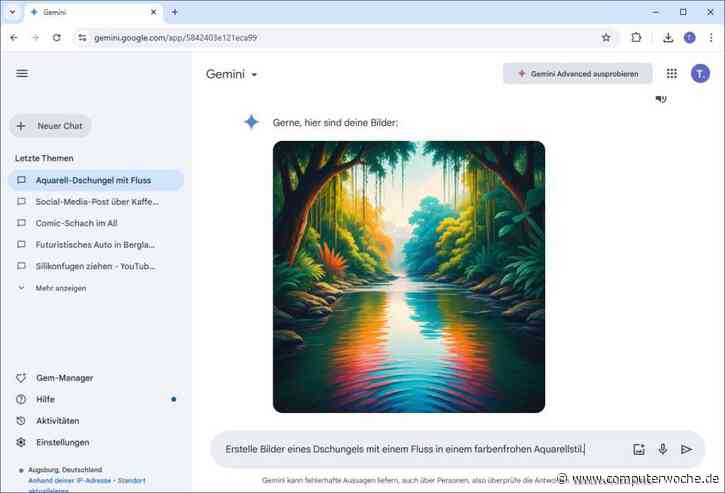The image size is (725, 493).
Task: Click the Aquarell-Dschungel chat bubble icon
Action: point(21,180)
